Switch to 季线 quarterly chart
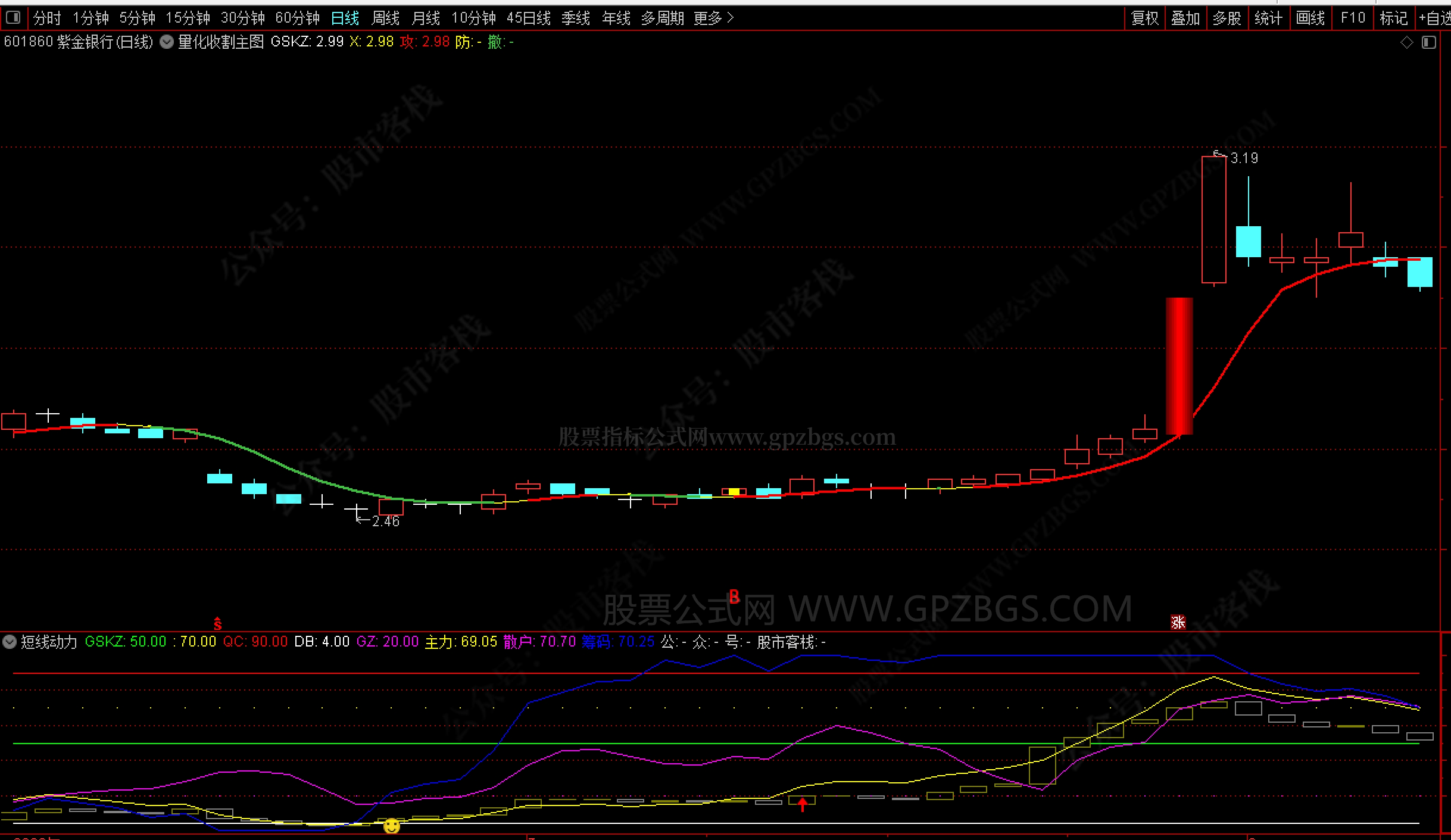Viewport: 1451px width, 840px height. 576,18
